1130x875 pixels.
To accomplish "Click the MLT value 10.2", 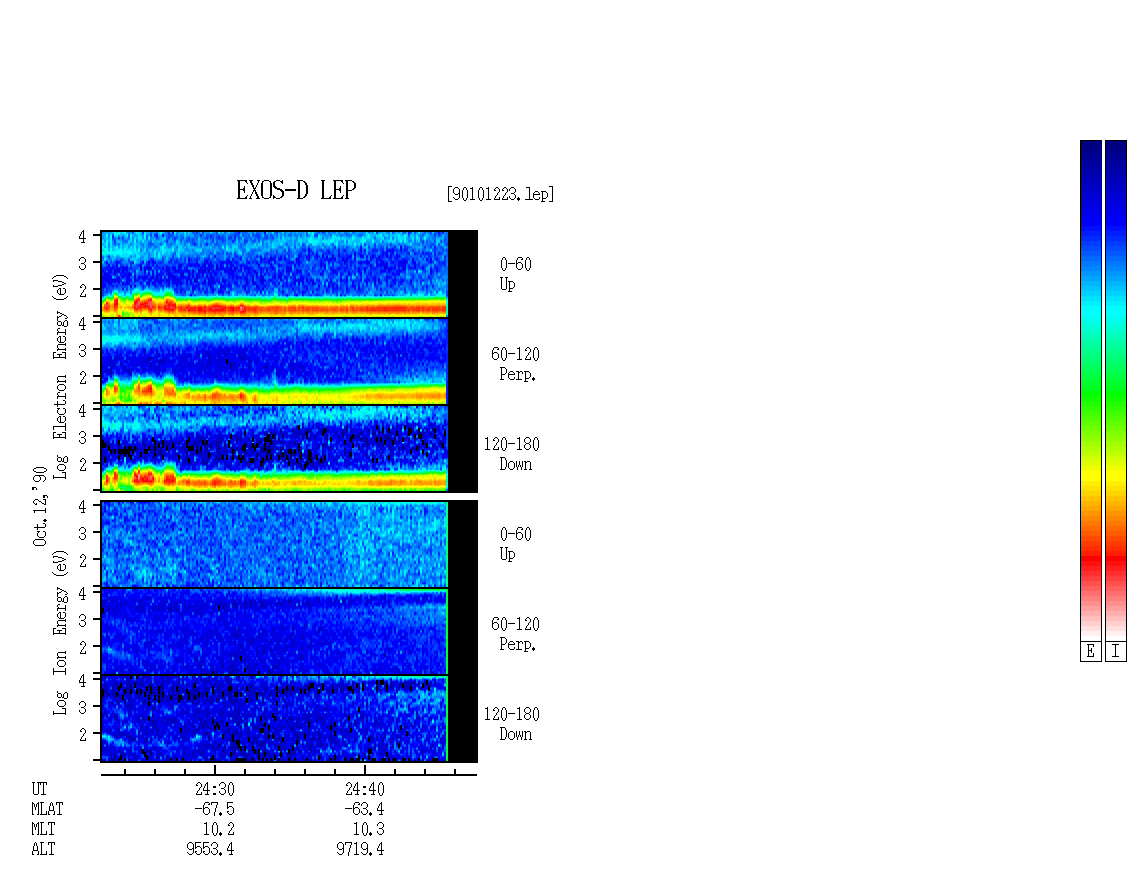I will [218, 830].
